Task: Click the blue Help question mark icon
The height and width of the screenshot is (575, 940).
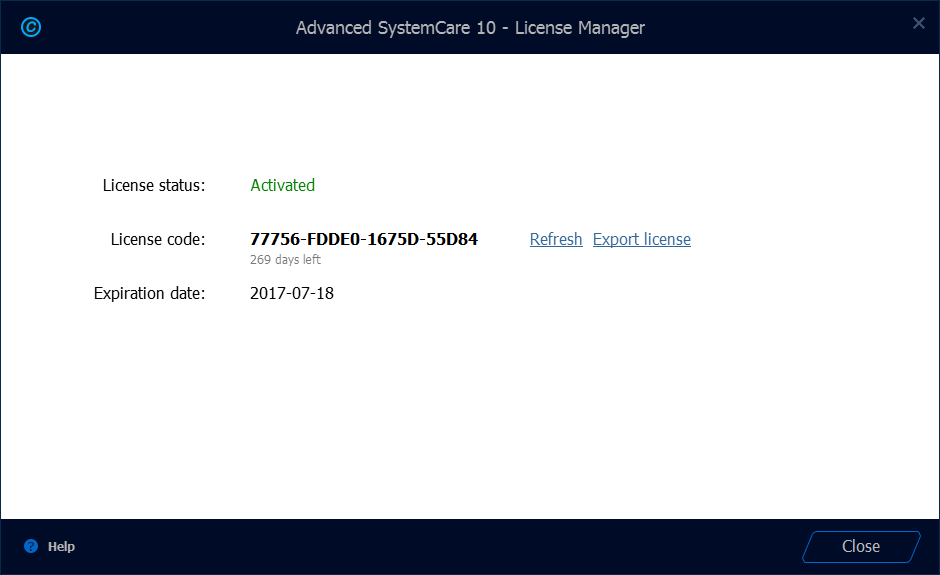Action: (31, 546)
